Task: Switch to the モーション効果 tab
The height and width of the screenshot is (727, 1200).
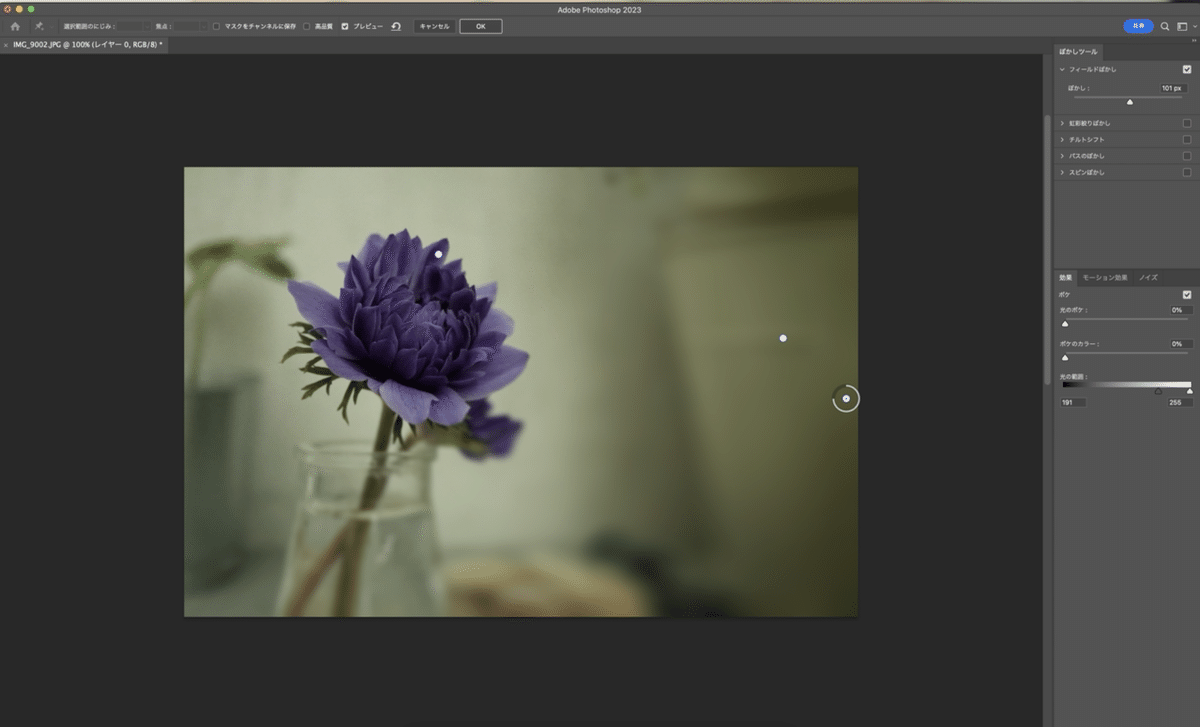Action: [x=1105, y=277]
